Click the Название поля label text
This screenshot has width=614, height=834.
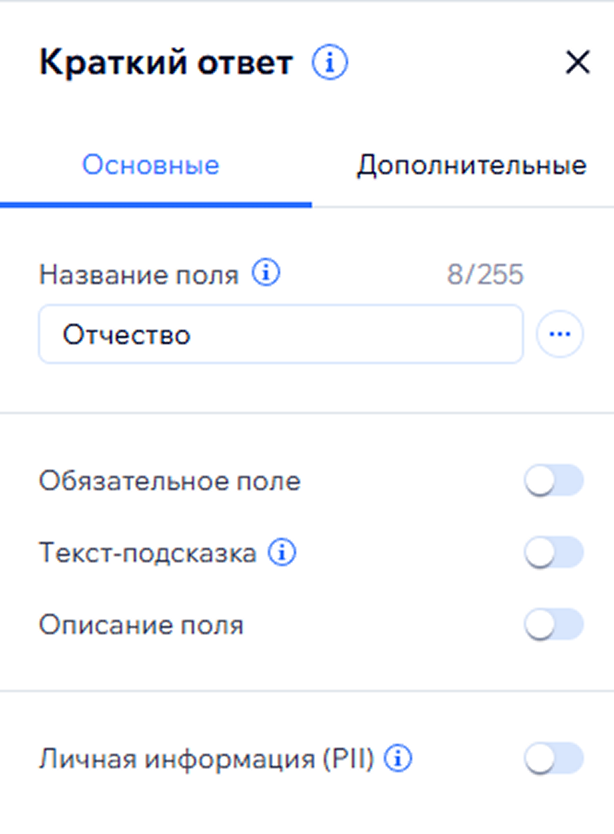pyautogui.click(x=139, y=275)
